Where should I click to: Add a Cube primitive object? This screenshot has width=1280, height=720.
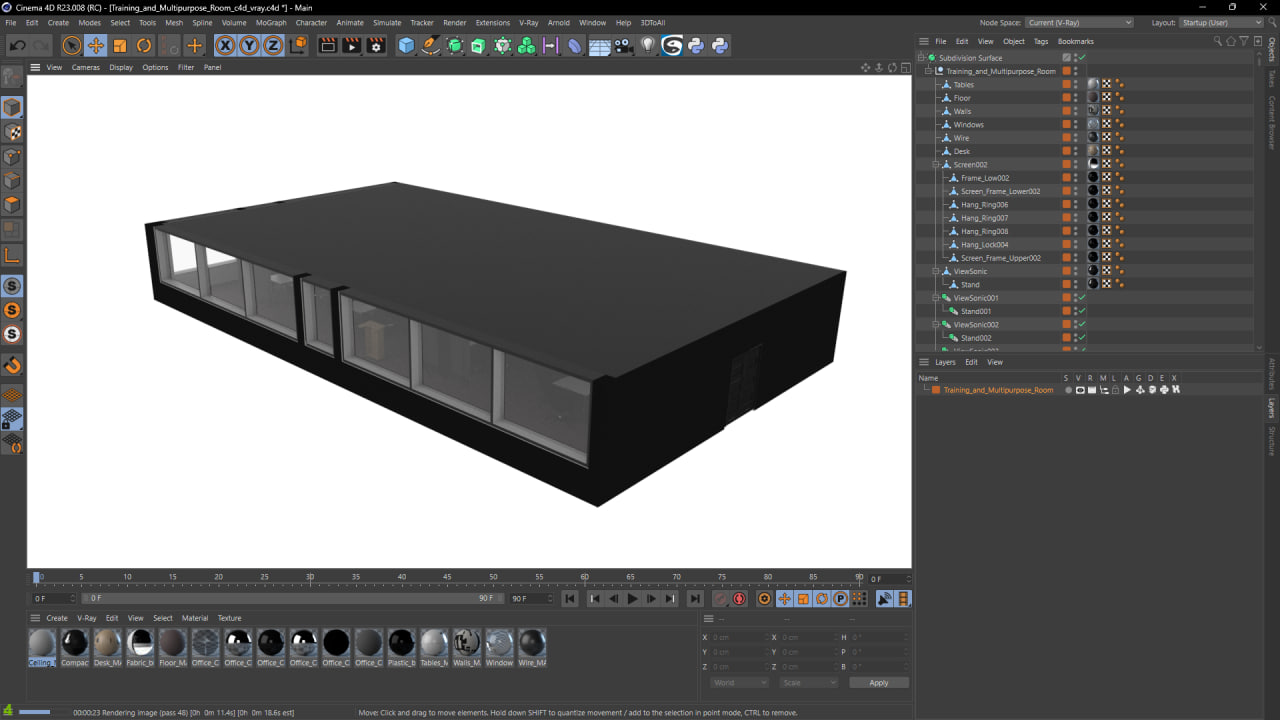[x=406, y=45]
